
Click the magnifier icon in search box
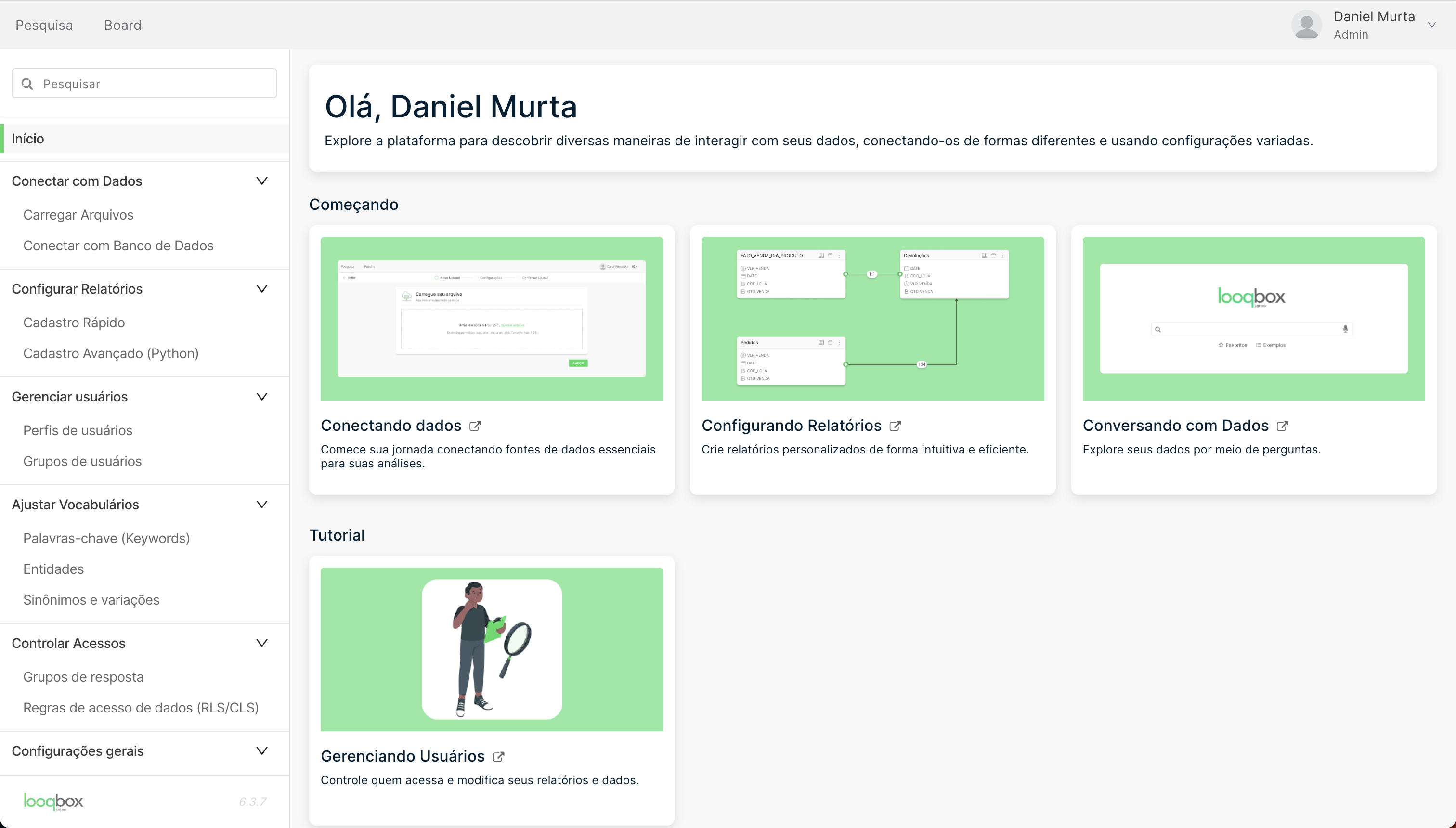tap(27, 84)
